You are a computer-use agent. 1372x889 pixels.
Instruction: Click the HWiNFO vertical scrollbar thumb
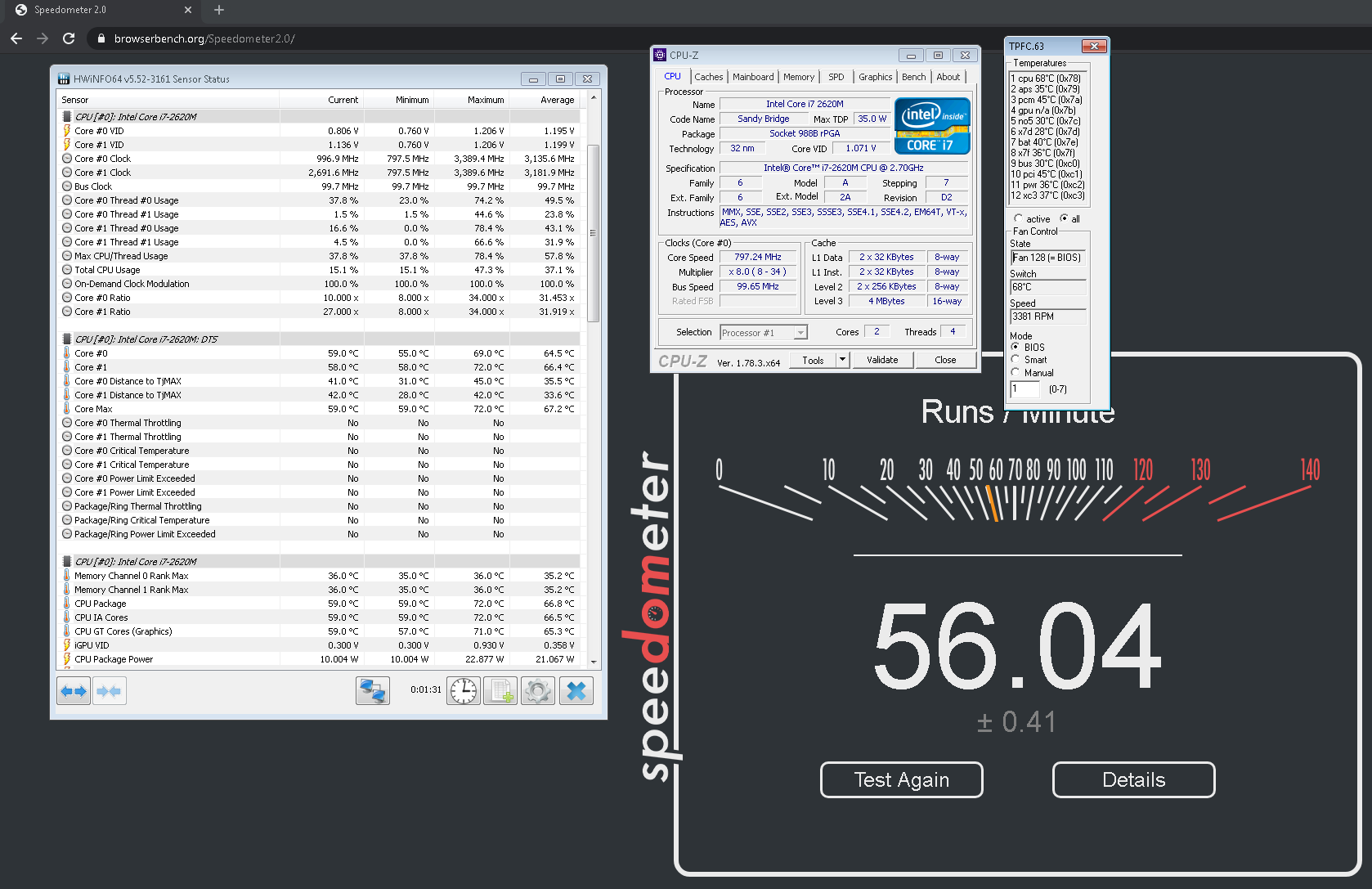coord(594,233)
